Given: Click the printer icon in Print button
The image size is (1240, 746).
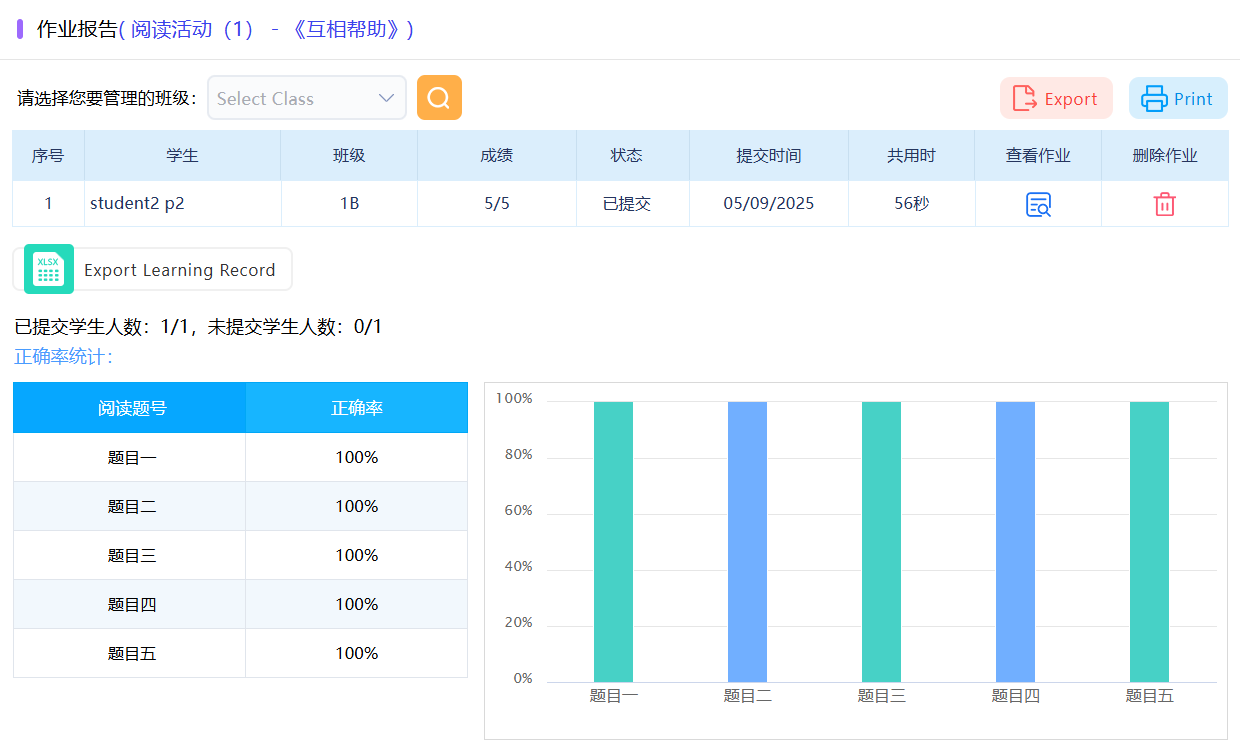Looking at the screenshot, I should 1155,99.
